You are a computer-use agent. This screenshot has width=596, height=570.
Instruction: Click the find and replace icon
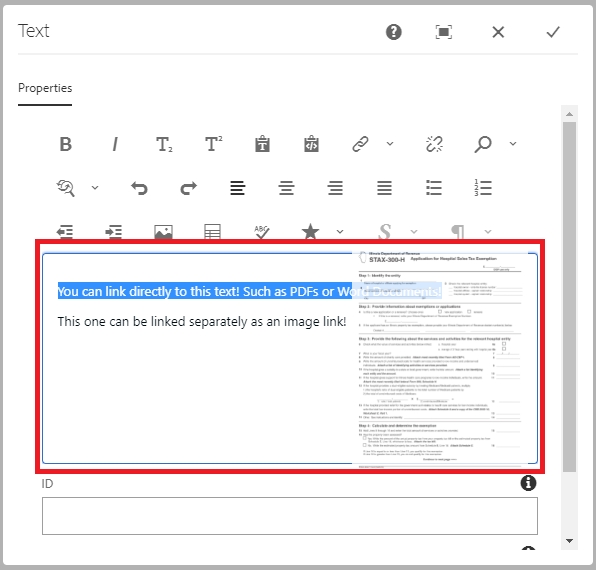click(66, 188)
